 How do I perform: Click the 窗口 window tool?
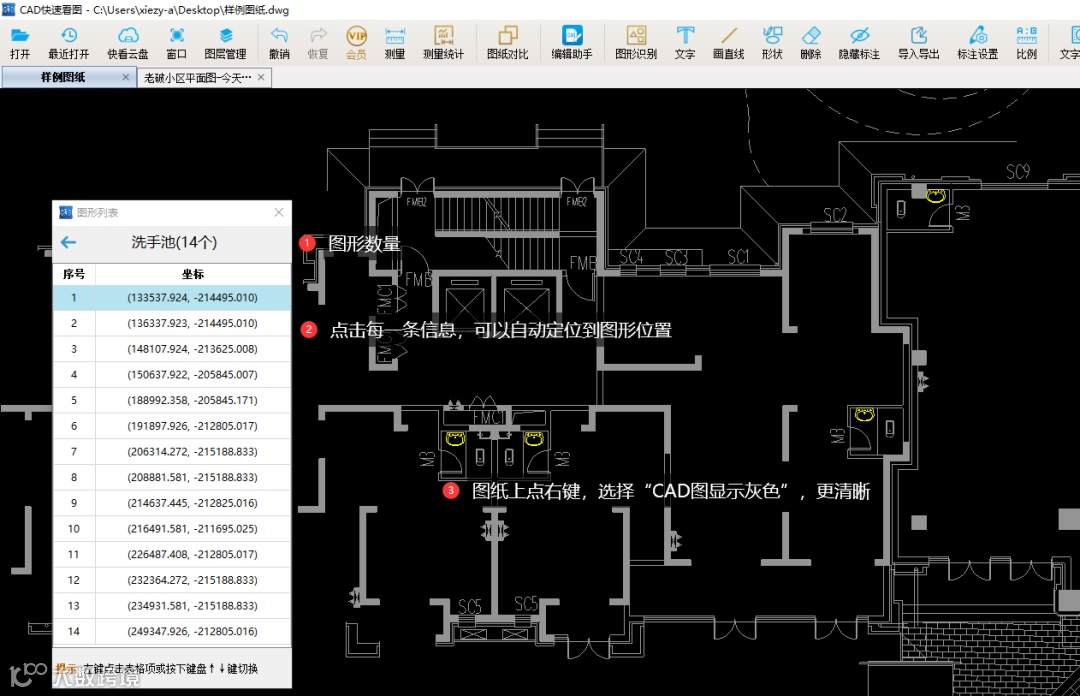click(176, 43)
